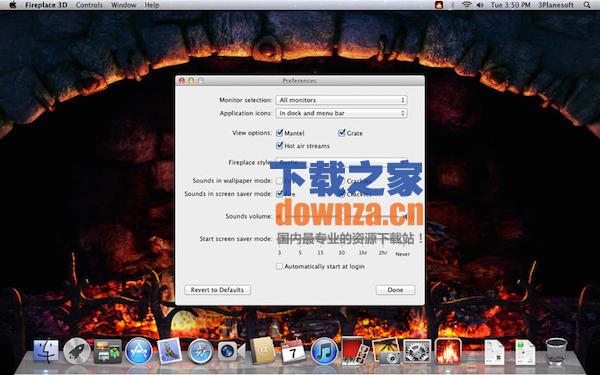
Task: Enable Automatically start at login
Action: coord(279,266)
